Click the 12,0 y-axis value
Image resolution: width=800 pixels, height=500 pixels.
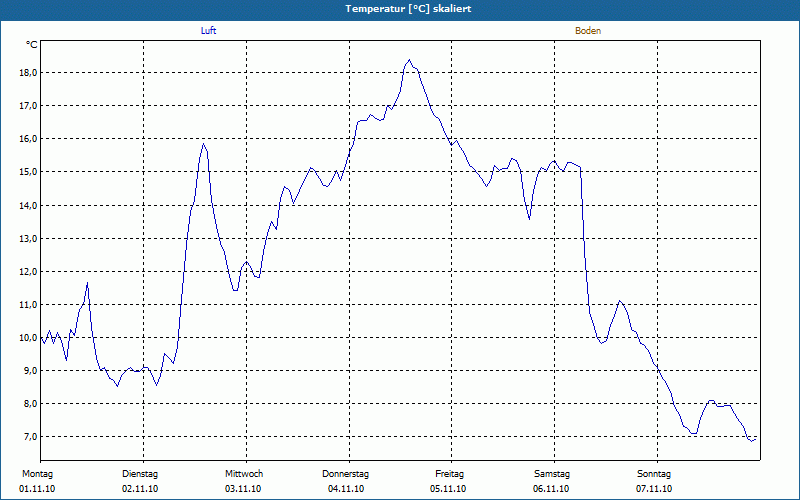[x=29, y=271]
